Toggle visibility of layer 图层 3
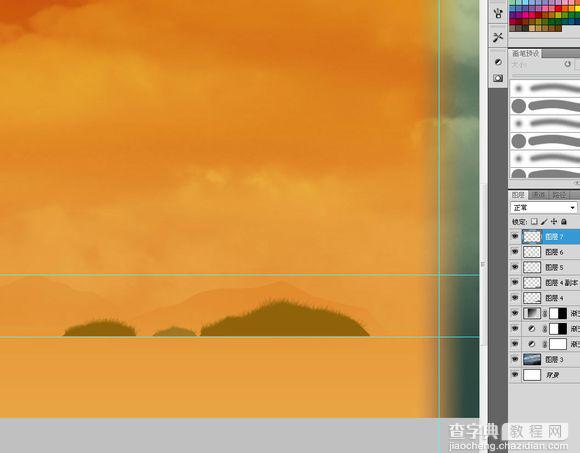This screenshot has width=580, height=453. (515, 359)
